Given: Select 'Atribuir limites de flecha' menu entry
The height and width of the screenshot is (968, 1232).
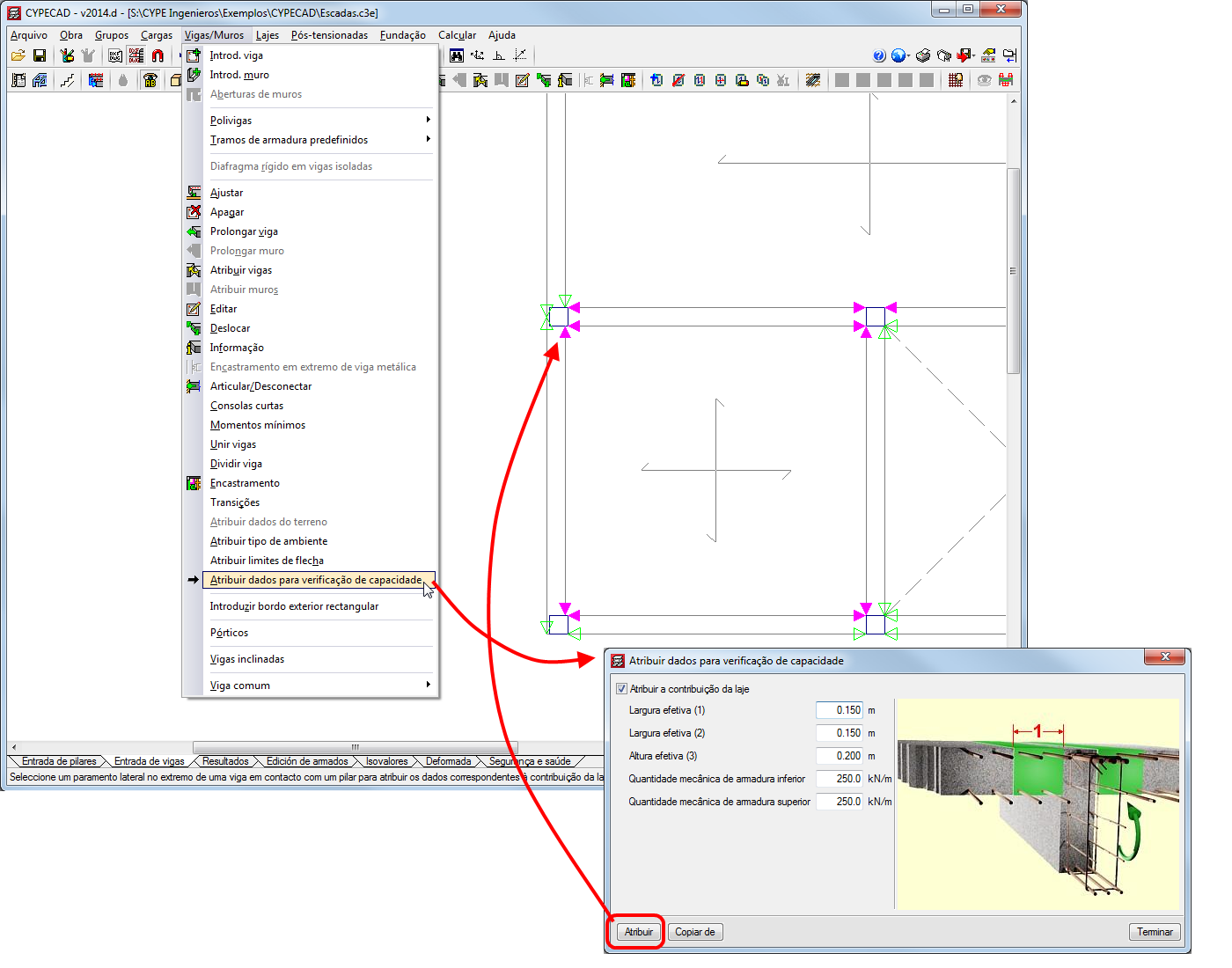Looking at the screenshot, I should point(267,561).
